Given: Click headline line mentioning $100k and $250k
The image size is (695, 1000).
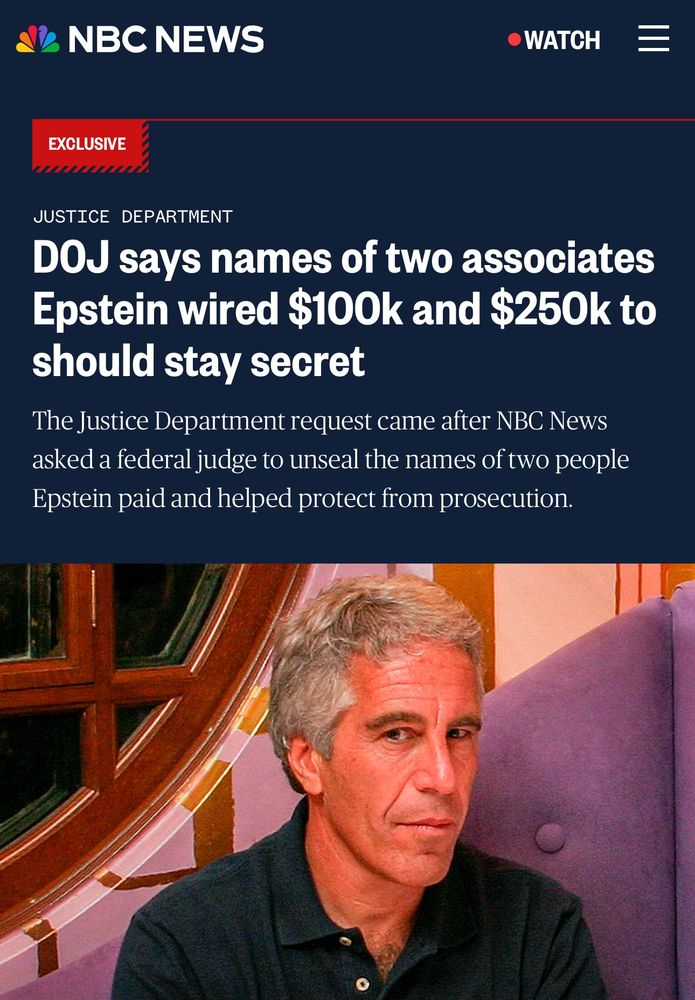Looking at the screenshot, I should [x=344, y=309].
